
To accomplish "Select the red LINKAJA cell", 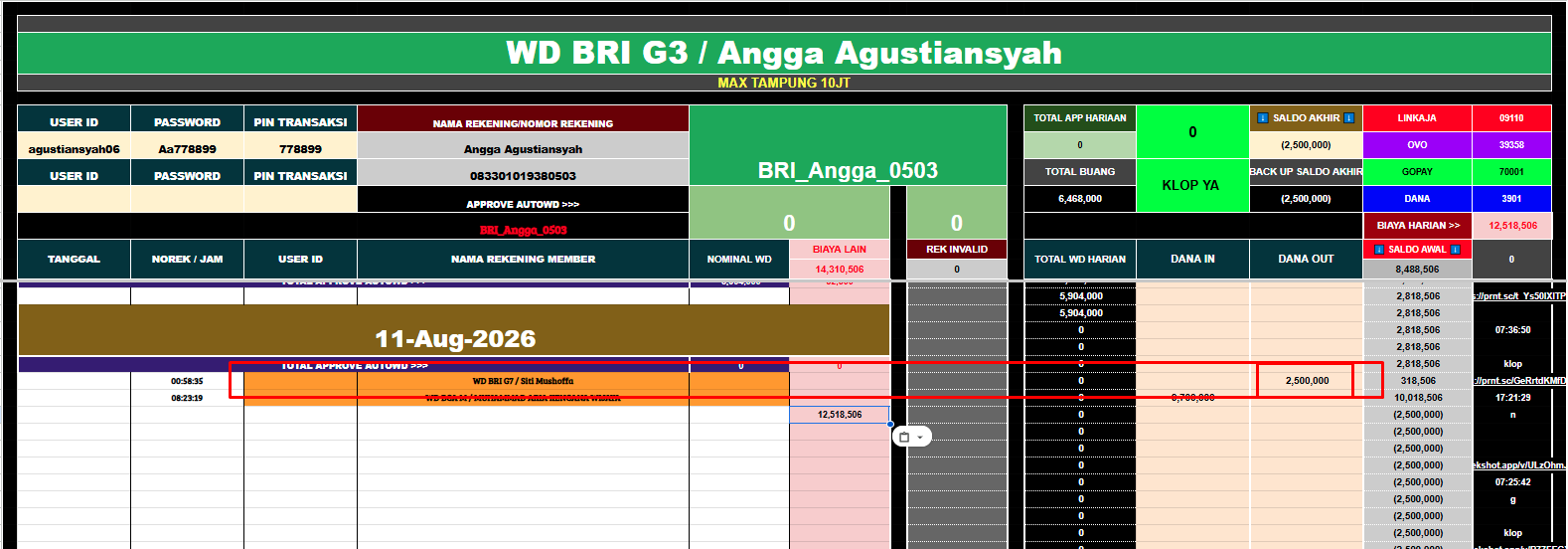I will coord(1417,118).
